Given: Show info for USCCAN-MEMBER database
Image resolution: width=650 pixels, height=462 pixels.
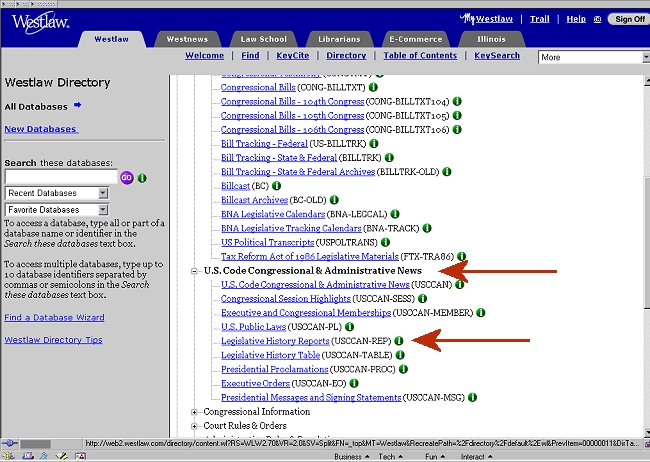Looking at the screenshot, I should (480, 313).
